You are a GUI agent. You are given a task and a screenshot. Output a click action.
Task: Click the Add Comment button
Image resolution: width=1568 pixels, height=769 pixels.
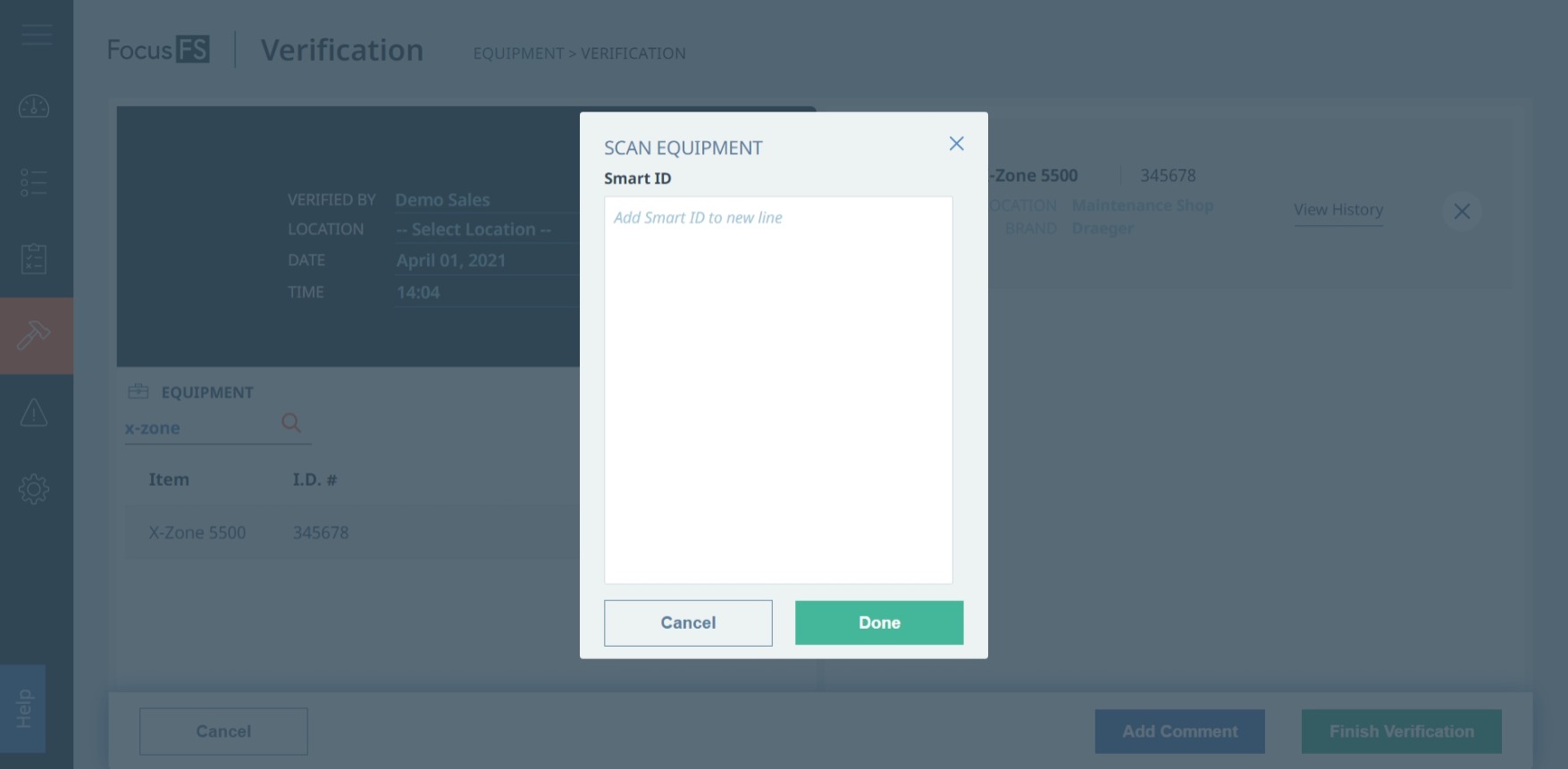point(1179,731)
